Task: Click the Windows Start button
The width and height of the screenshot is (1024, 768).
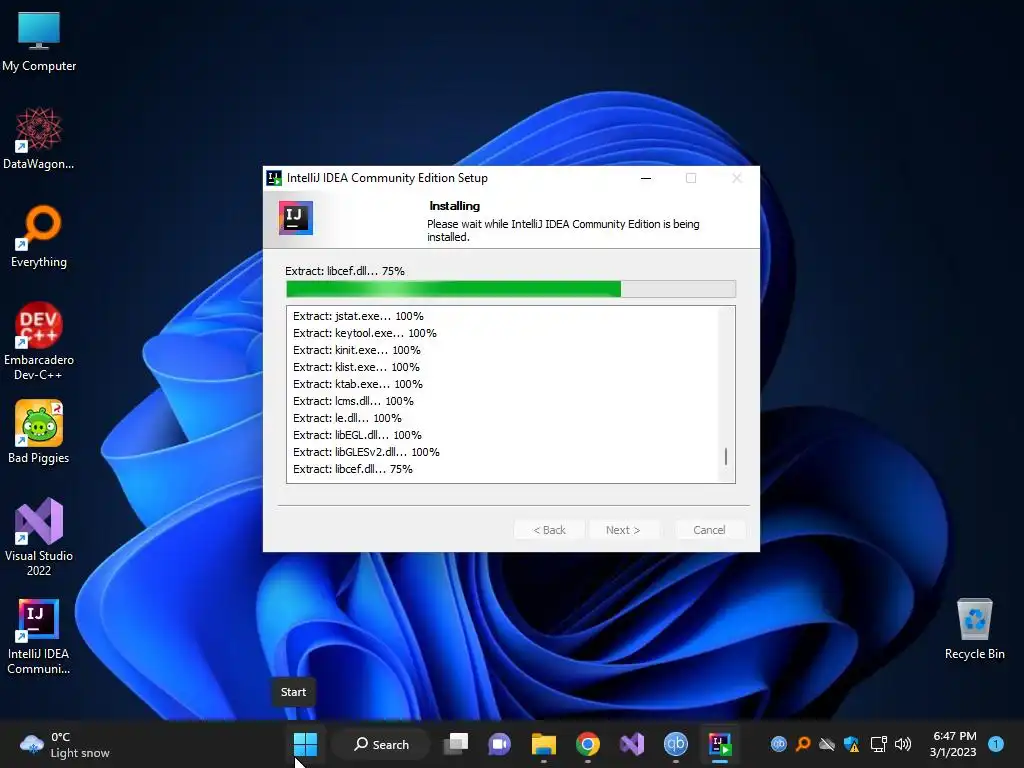Action: [x=305, y=744]
